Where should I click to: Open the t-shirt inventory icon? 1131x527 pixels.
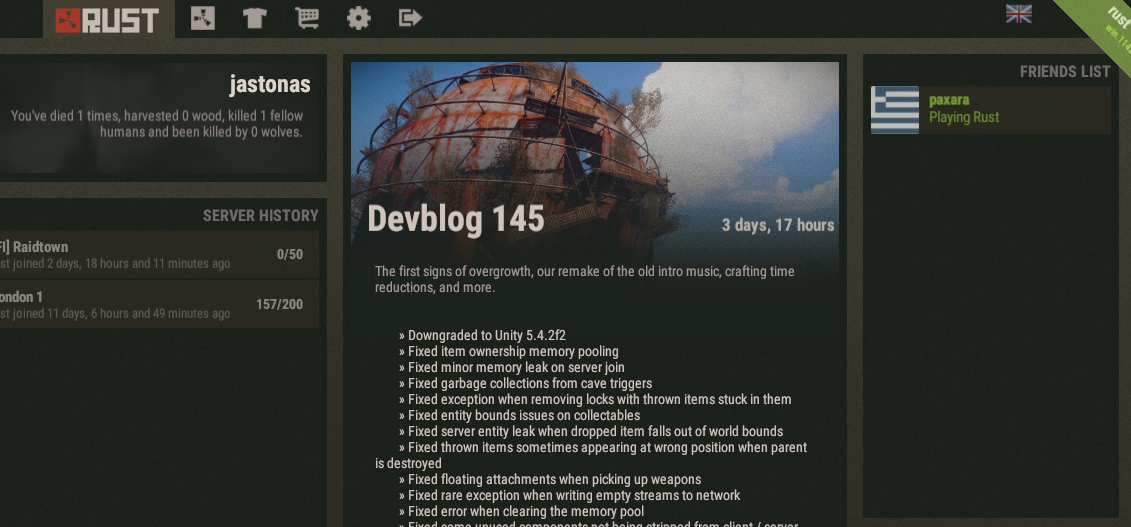255,17
